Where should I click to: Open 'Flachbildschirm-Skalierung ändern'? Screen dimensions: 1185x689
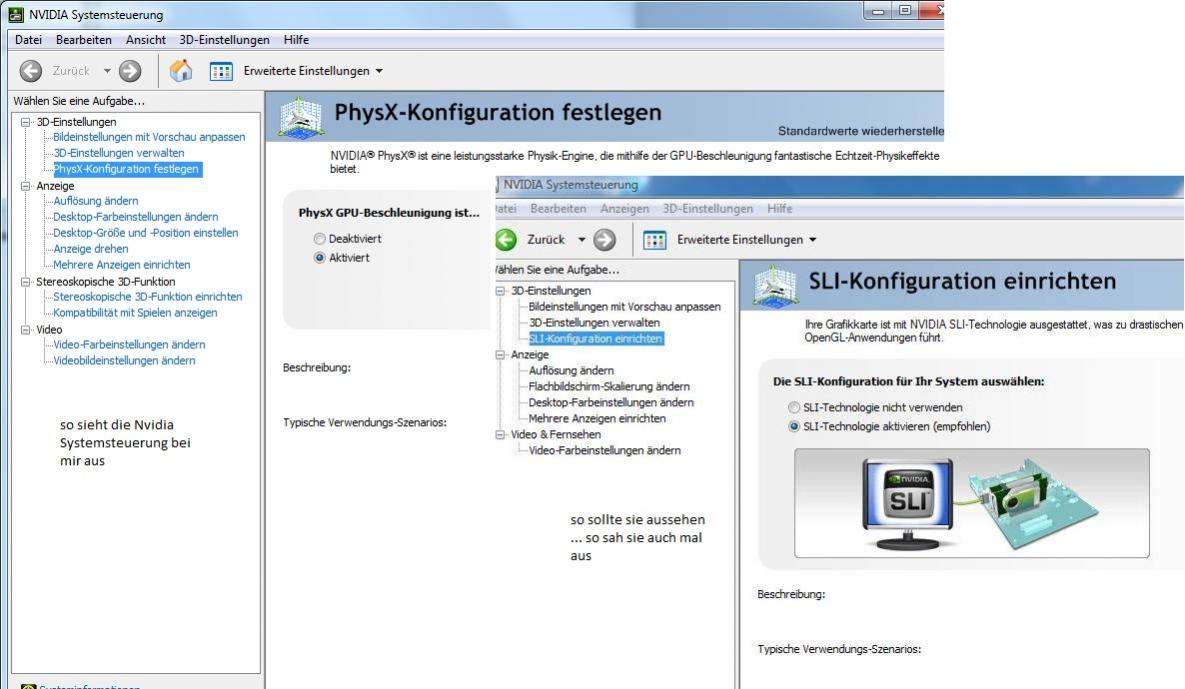click(x=609, y=387)
